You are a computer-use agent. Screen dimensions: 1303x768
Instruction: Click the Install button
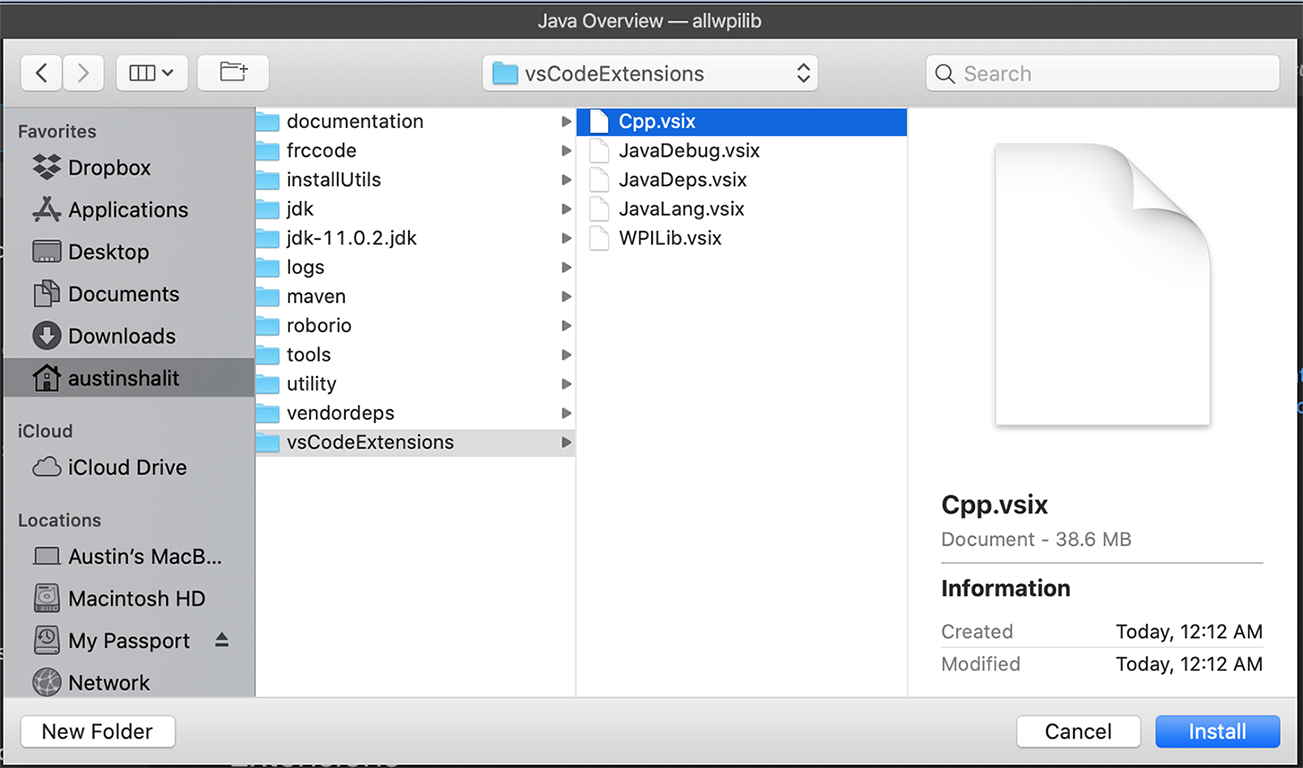(1217, 731)
